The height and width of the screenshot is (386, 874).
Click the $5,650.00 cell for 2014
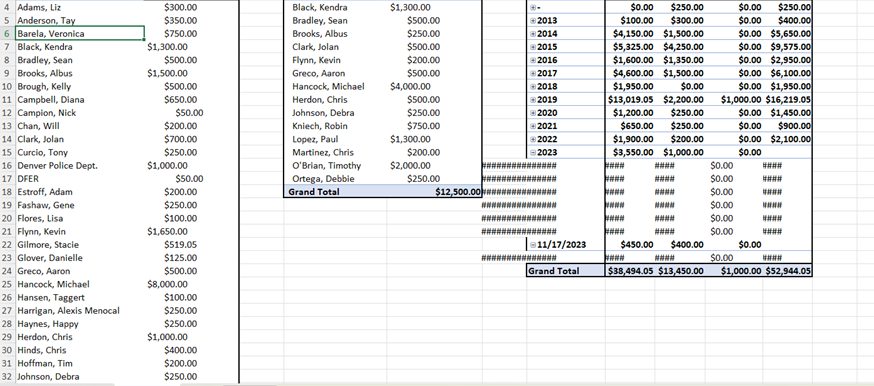click(788, 33)
